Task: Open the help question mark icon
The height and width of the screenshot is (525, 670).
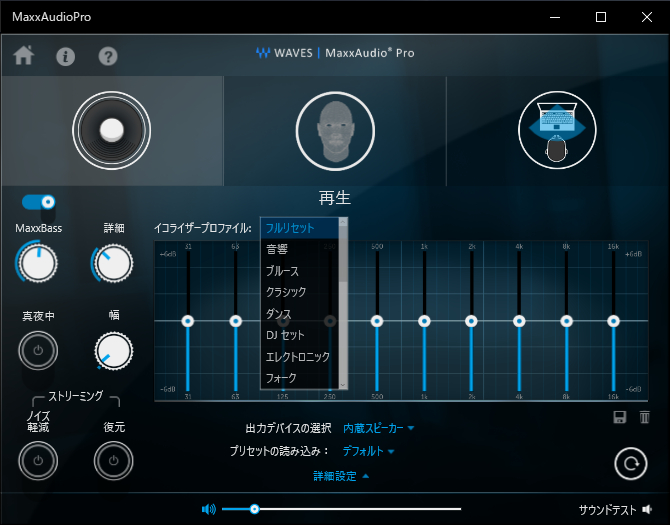Action: point(108,56)
